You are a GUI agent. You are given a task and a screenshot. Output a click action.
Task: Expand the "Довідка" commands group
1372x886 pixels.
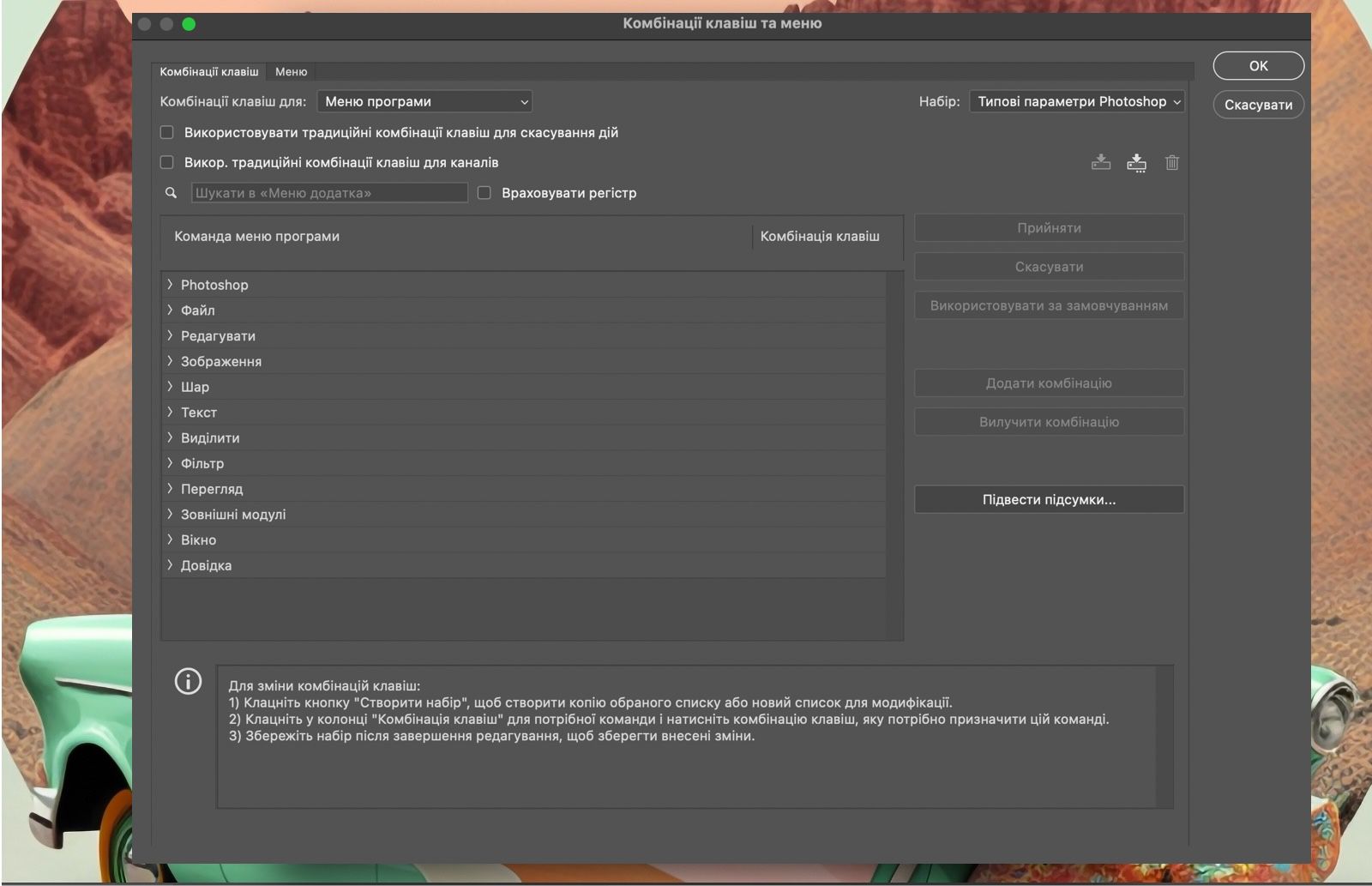point(170,565)
